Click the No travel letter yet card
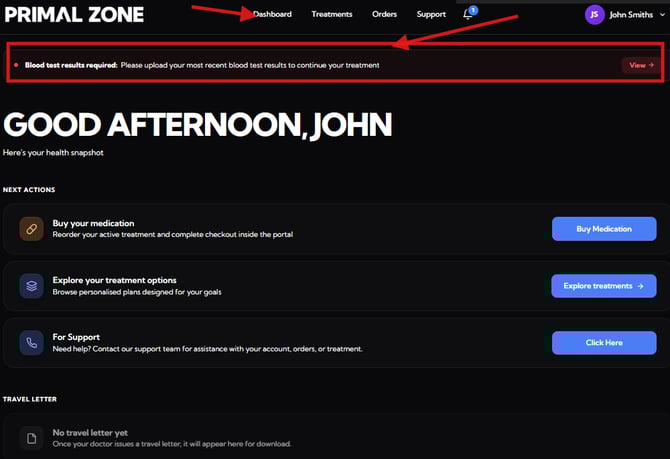 pos(335,438)
